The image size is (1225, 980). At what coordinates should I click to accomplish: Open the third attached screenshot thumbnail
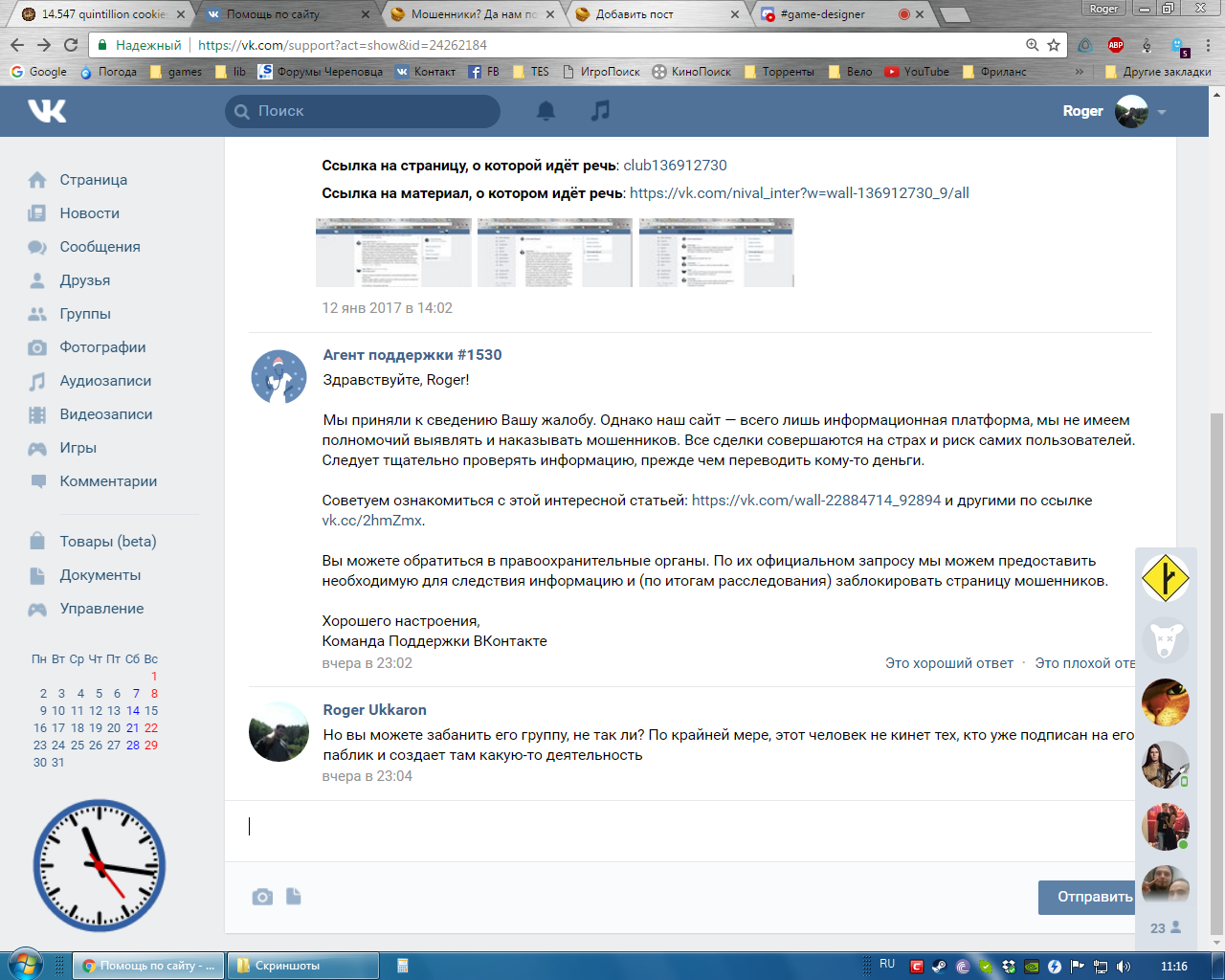point(717,253)
